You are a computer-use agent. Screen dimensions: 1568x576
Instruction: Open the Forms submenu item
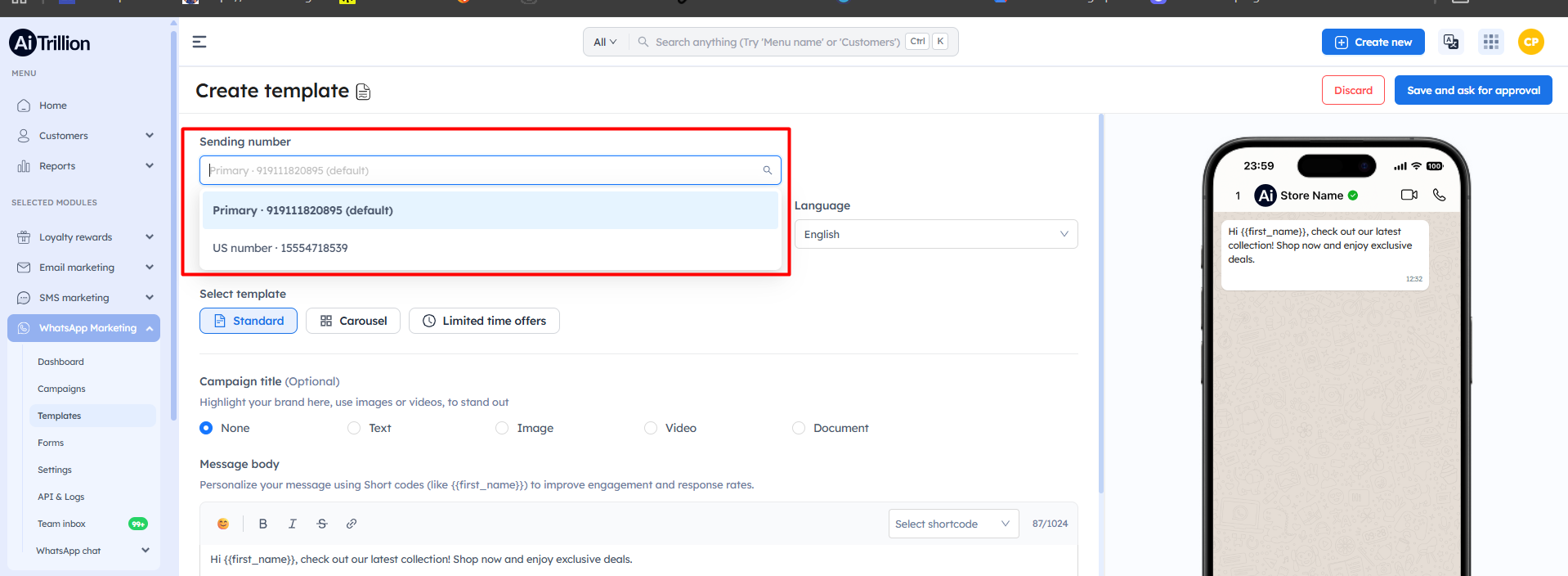point(51,443)
